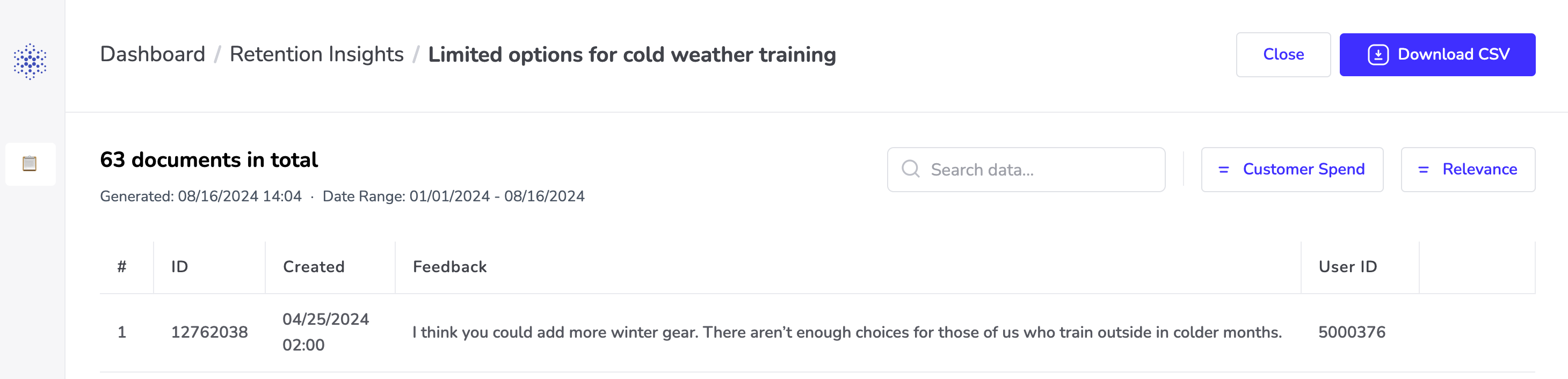Viewport: 1568px width, 379px height.
Task: Navigate to Retention Insights breadcrumb
Action: (316, 54)
